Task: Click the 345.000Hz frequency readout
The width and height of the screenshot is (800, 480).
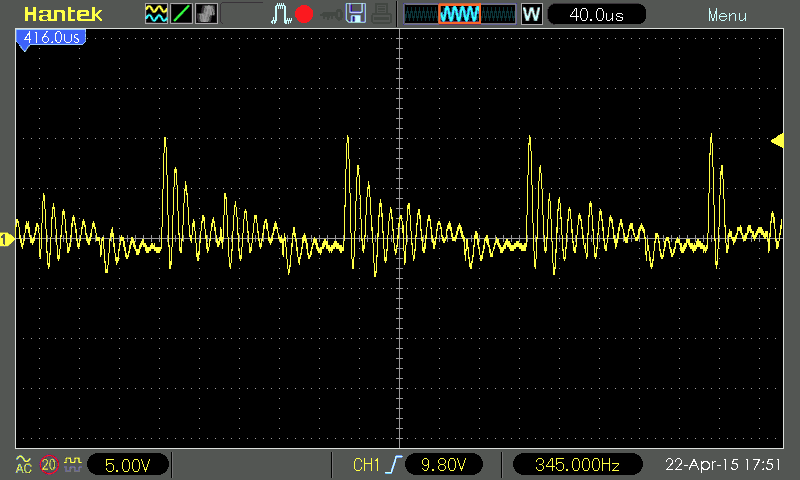Action: coord(577,465)
